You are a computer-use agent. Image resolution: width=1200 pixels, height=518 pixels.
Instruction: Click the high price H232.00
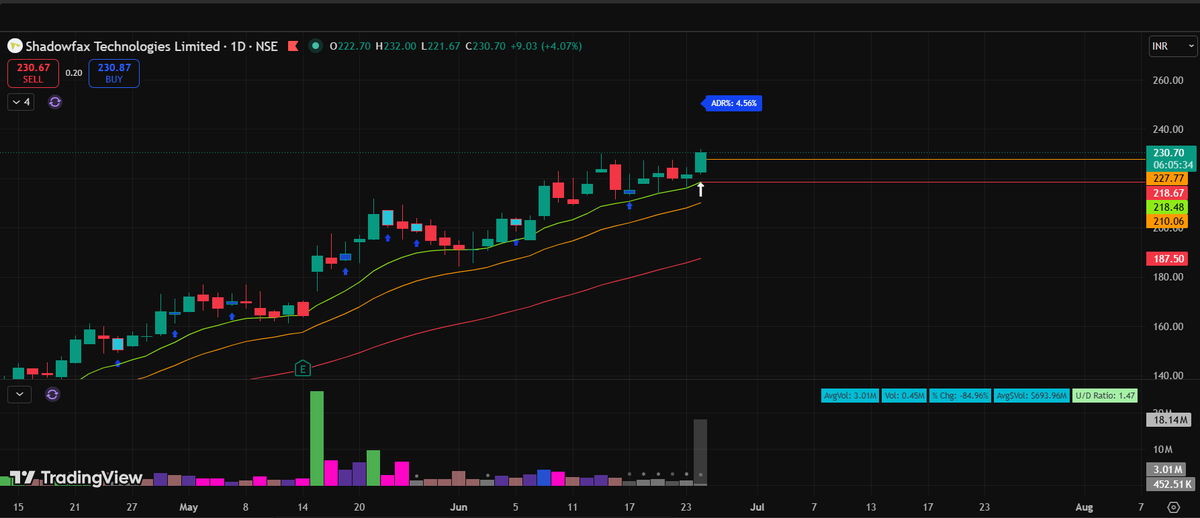pyautogui.click(x=396, y=46)
